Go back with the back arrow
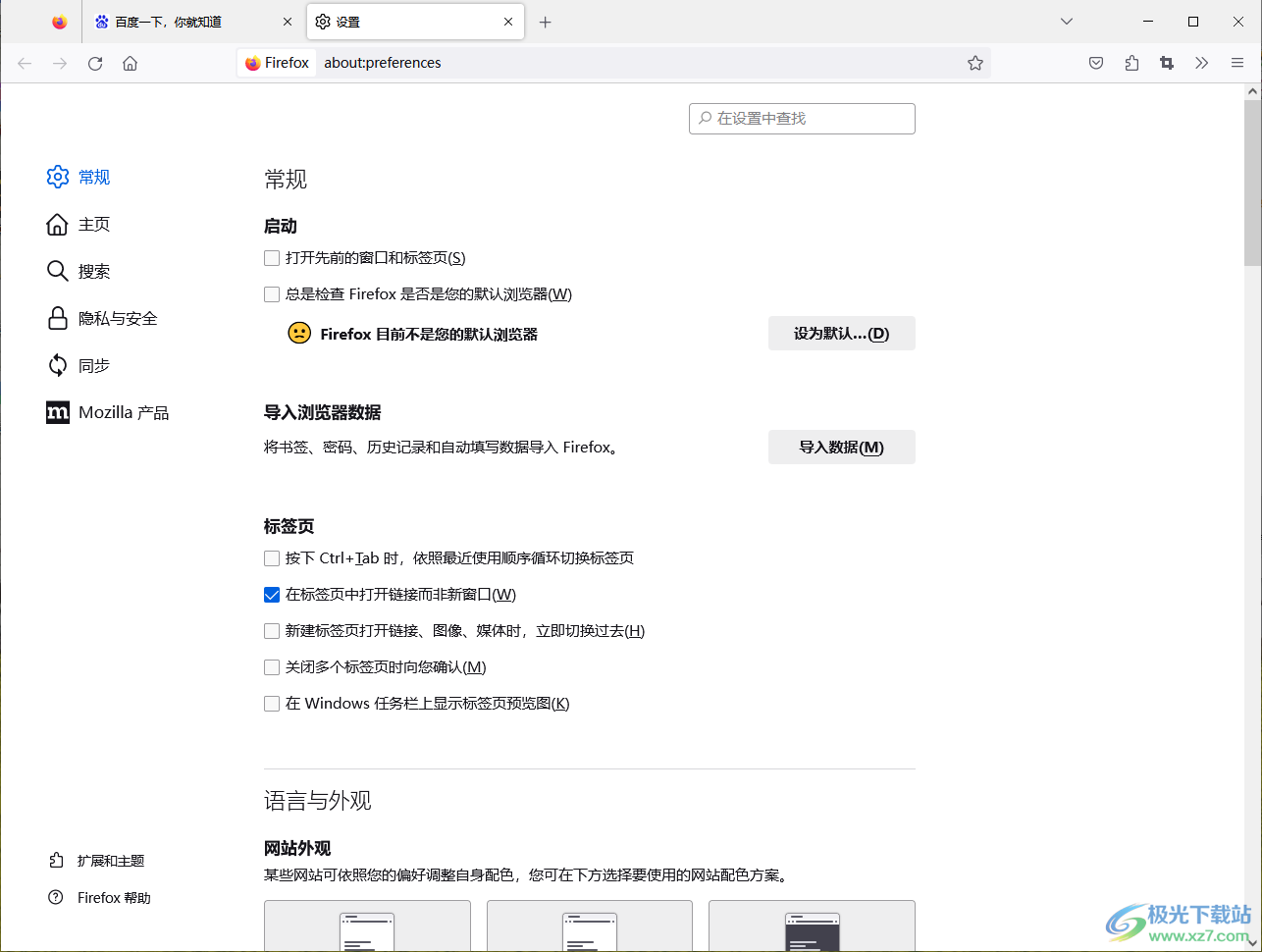Viewport: 1262px width, 952px height. coord(25,63)
